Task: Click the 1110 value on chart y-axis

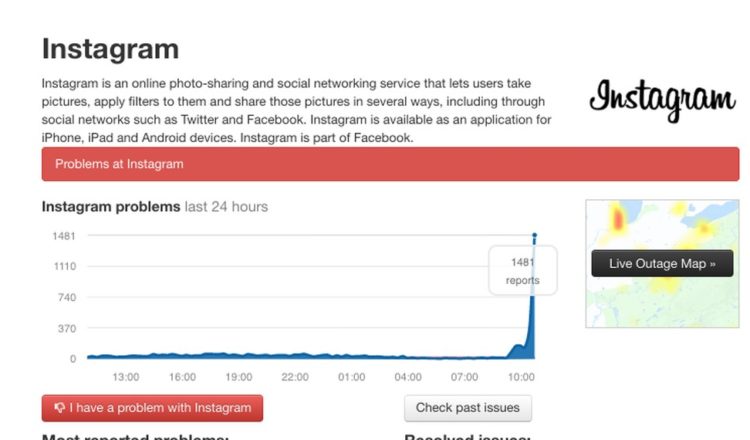Action: 64,266
